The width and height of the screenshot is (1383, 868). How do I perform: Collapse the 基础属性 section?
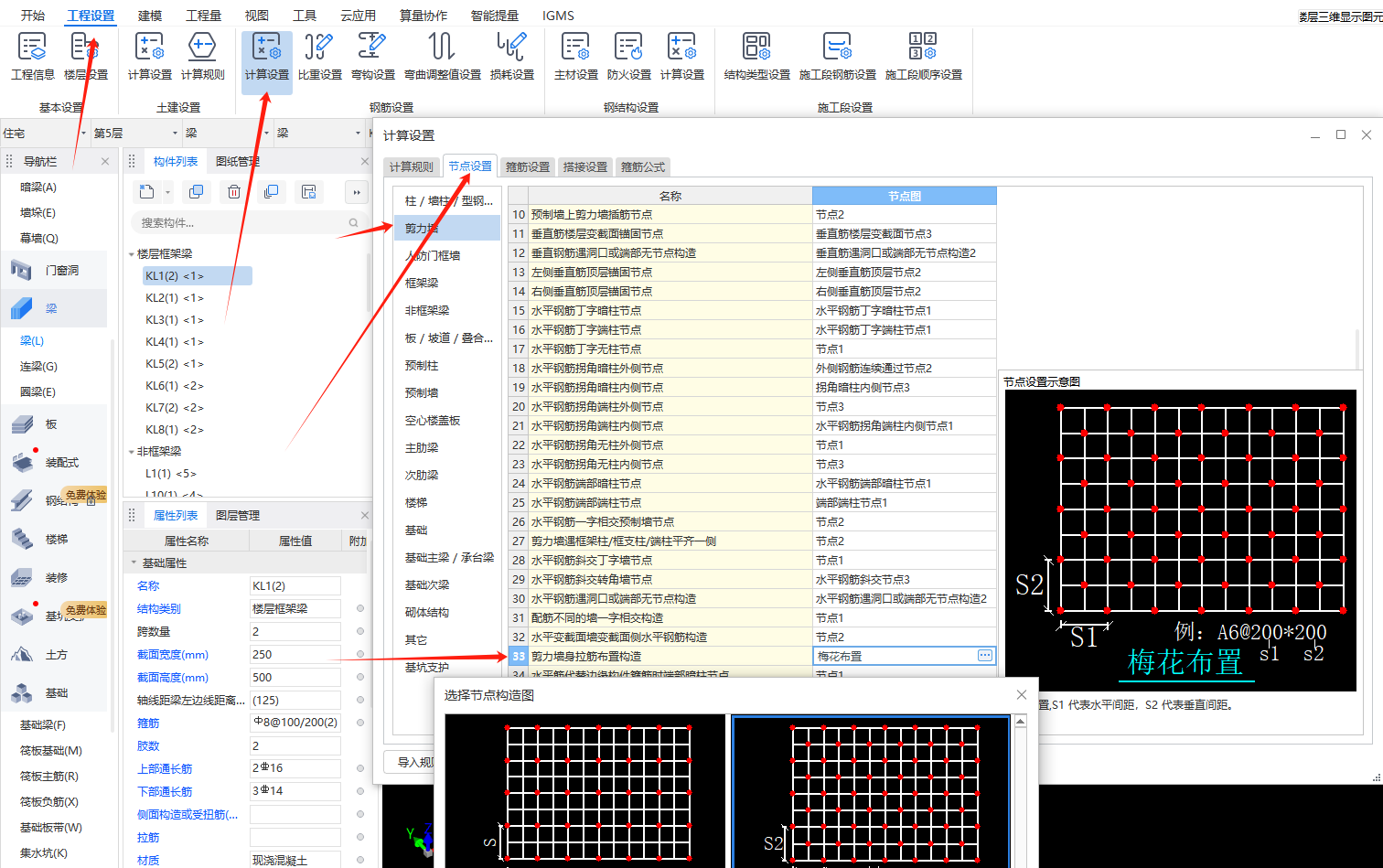(x=134, y=563)
